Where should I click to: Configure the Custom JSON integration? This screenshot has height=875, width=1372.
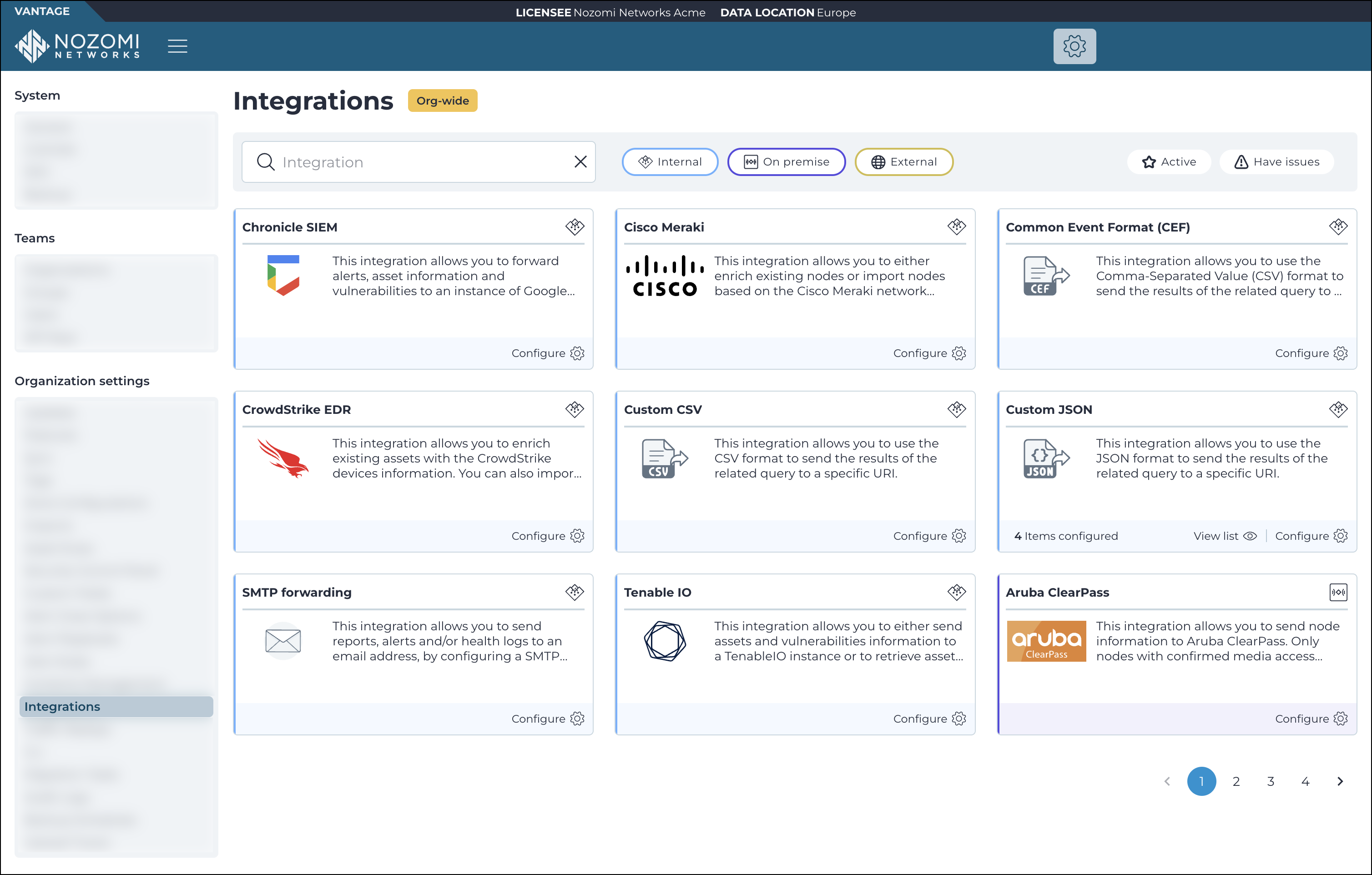(x=1311, y=536)
